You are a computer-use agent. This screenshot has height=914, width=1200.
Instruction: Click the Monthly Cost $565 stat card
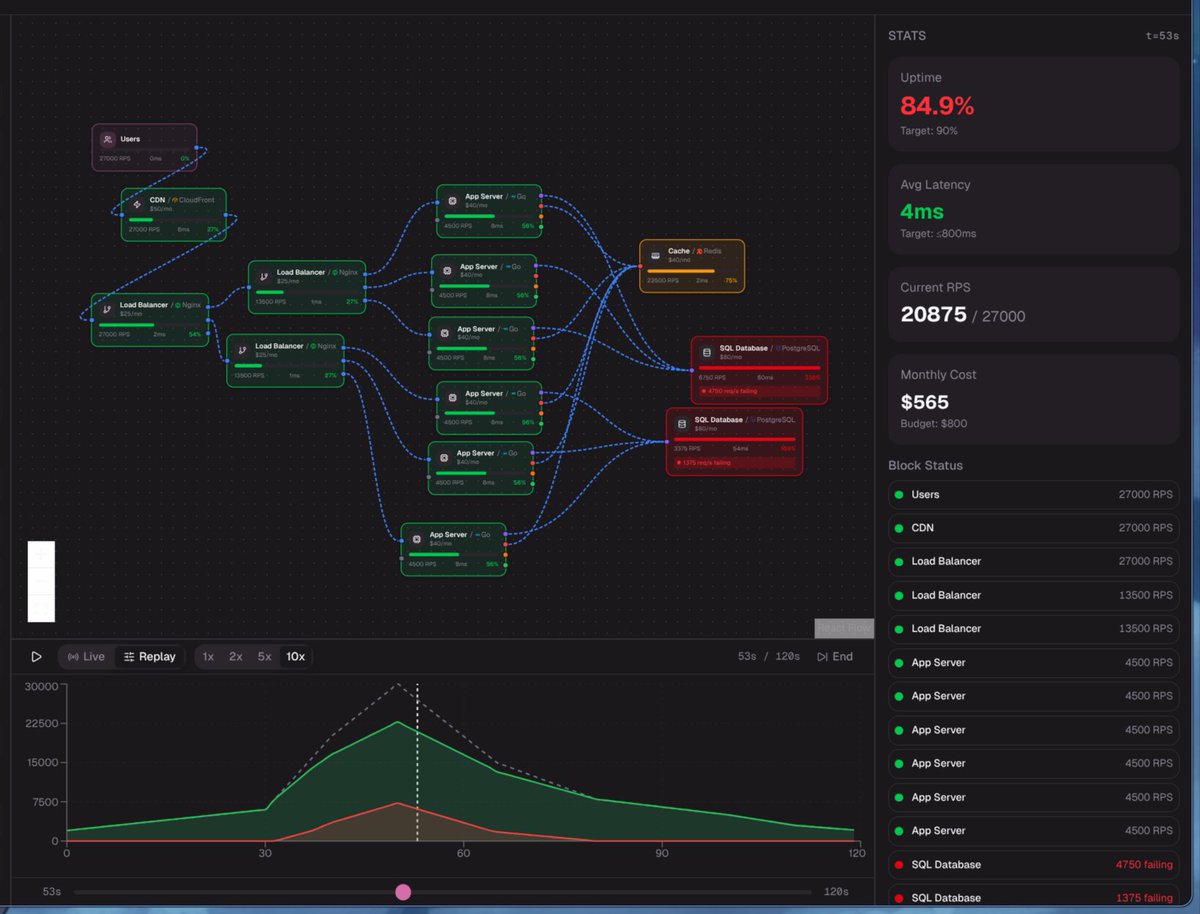[x=1033, y=400]
